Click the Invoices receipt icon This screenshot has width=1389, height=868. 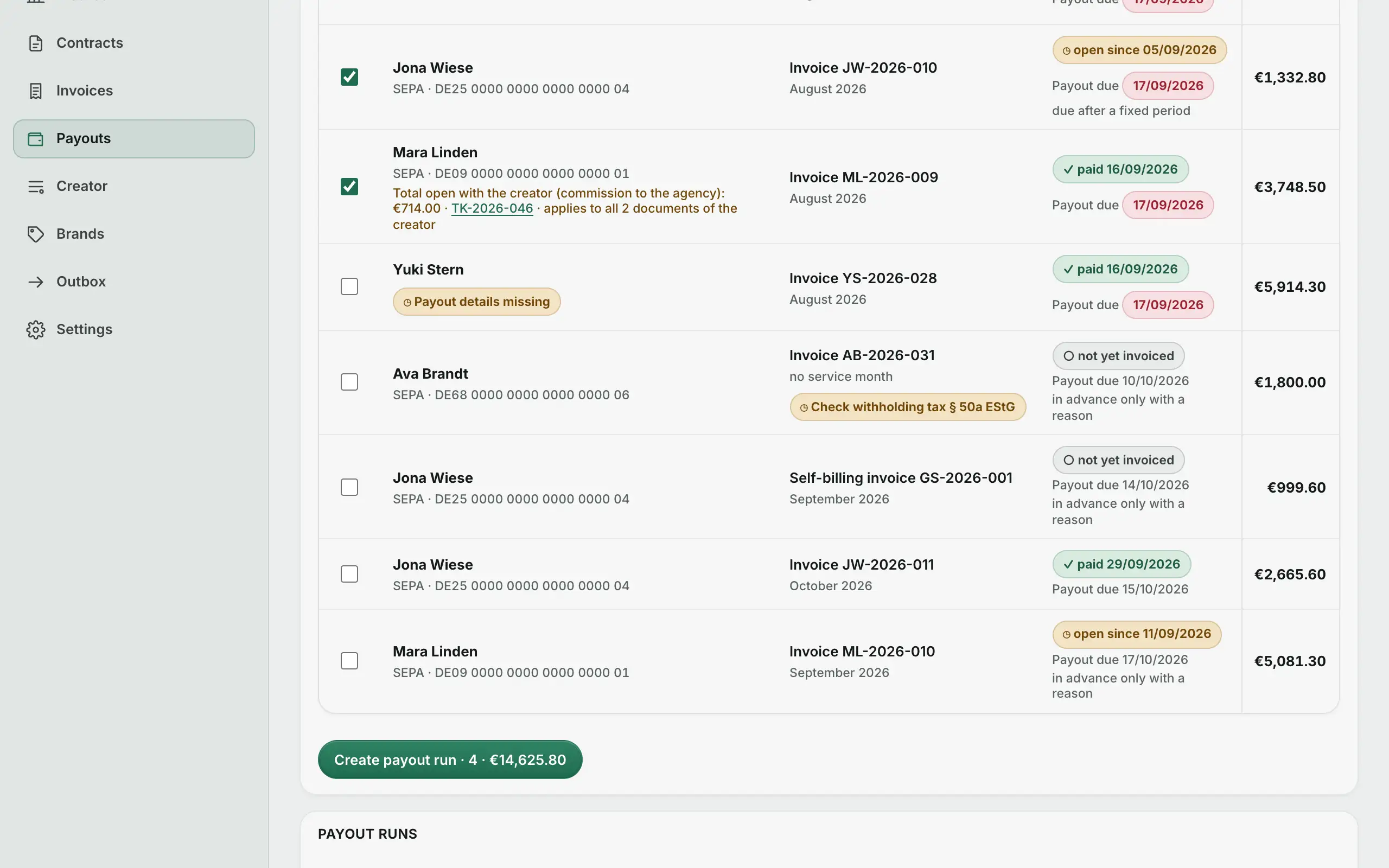pos(36,91)
